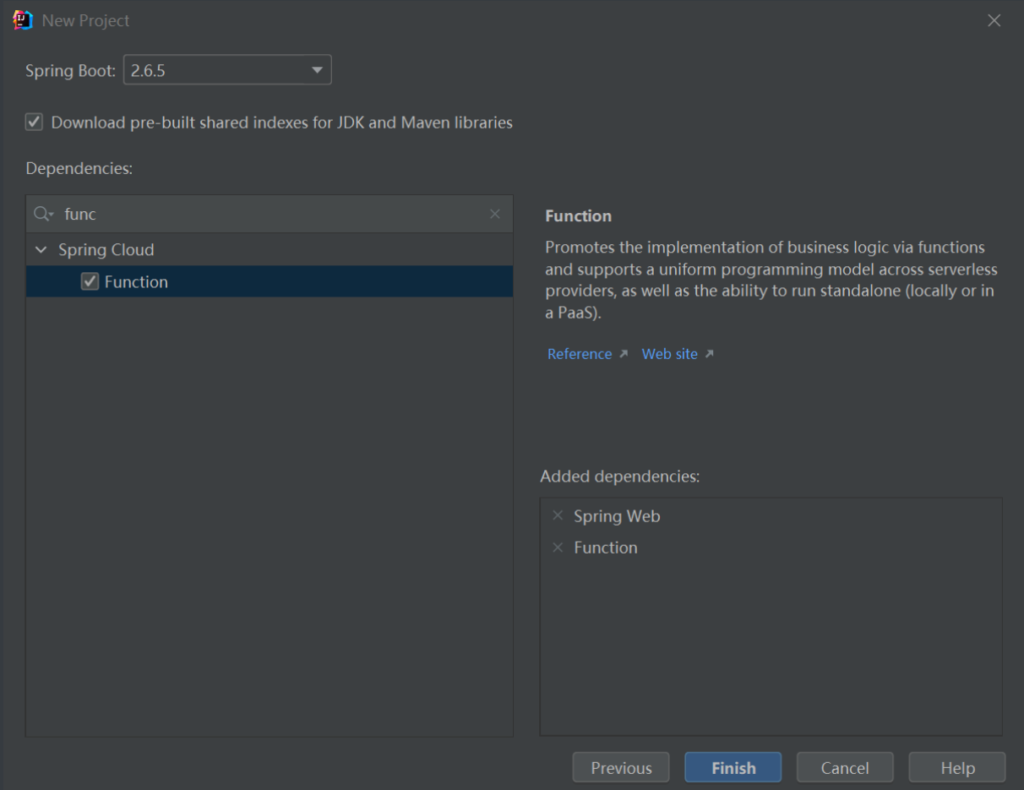The height and width of the screenshot is (790, 1024).
Task: Click the 'New Project' title text
Action: coord(86,21)
